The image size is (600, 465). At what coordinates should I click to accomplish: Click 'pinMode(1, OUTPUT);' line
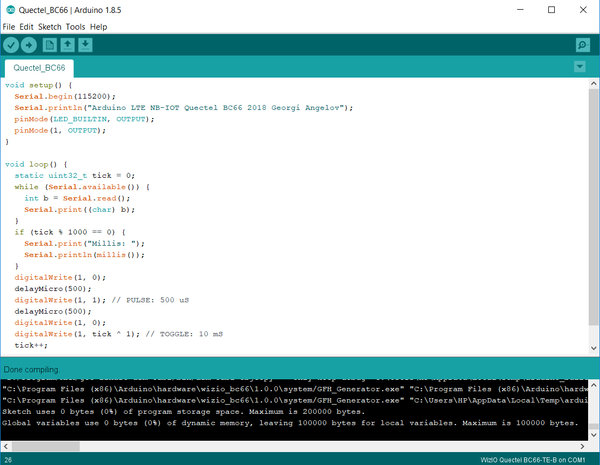coord(60,131)
